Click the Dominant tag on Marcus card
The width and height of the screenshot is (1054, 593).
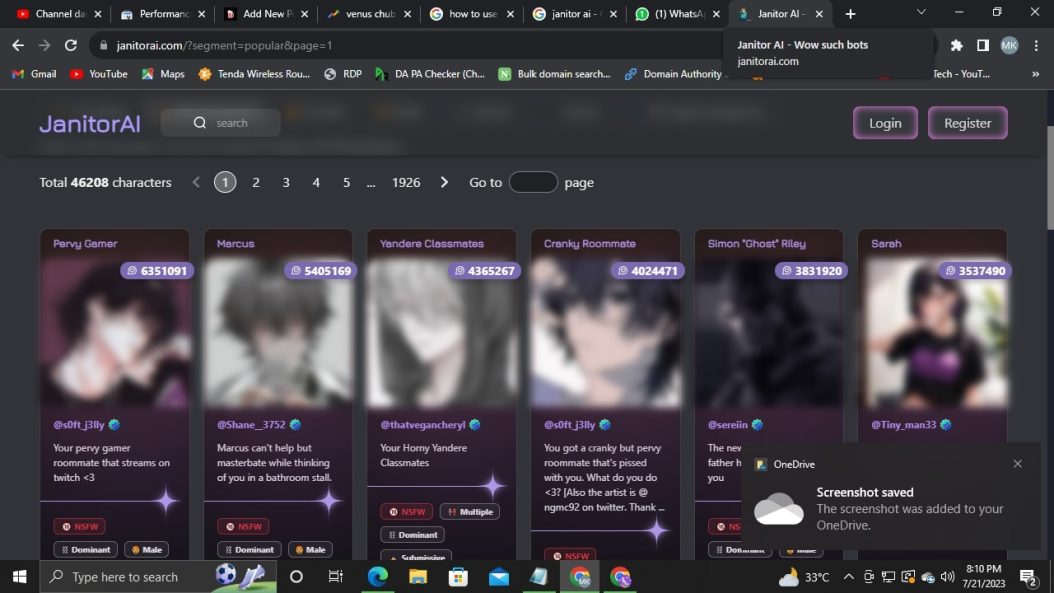coord(249,549)
